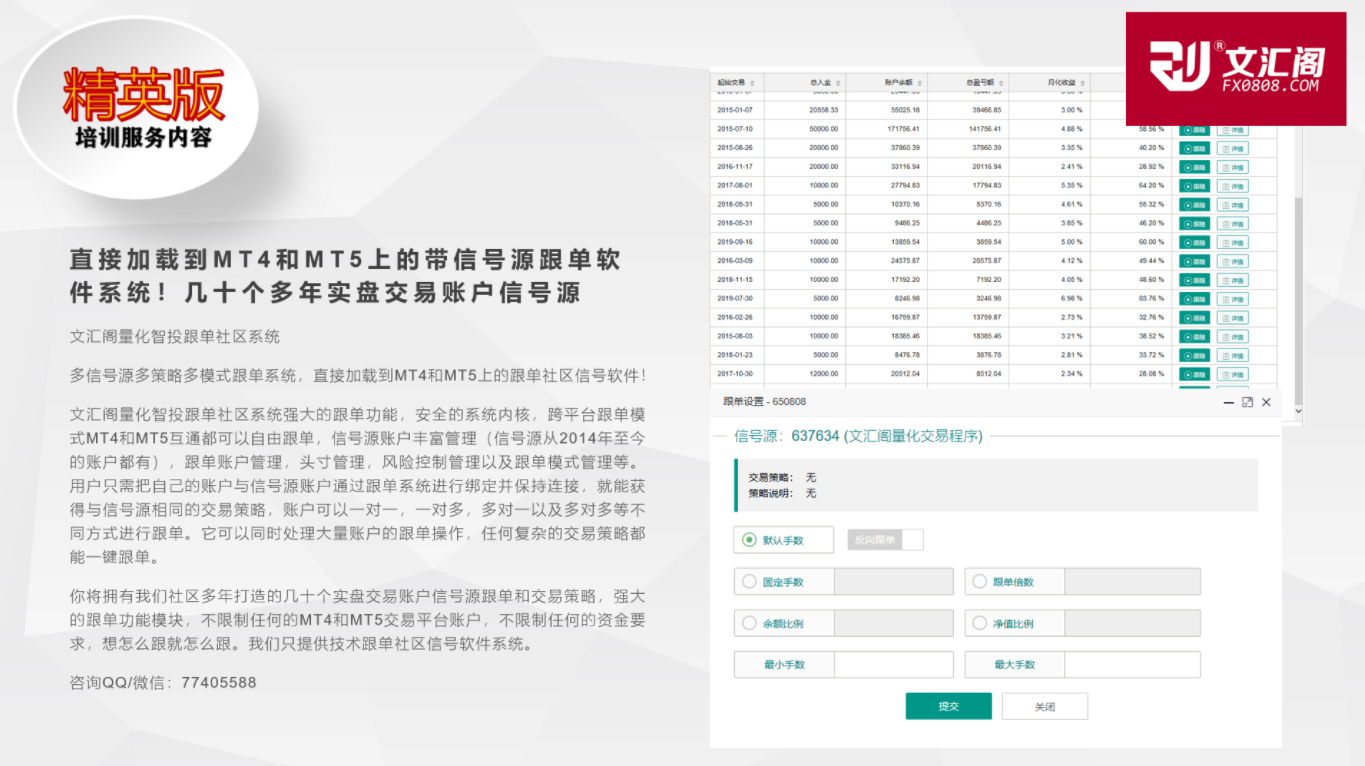1365x766 pixels.
Task: Click the 余额比例 value field
Action: pos(894,623)
